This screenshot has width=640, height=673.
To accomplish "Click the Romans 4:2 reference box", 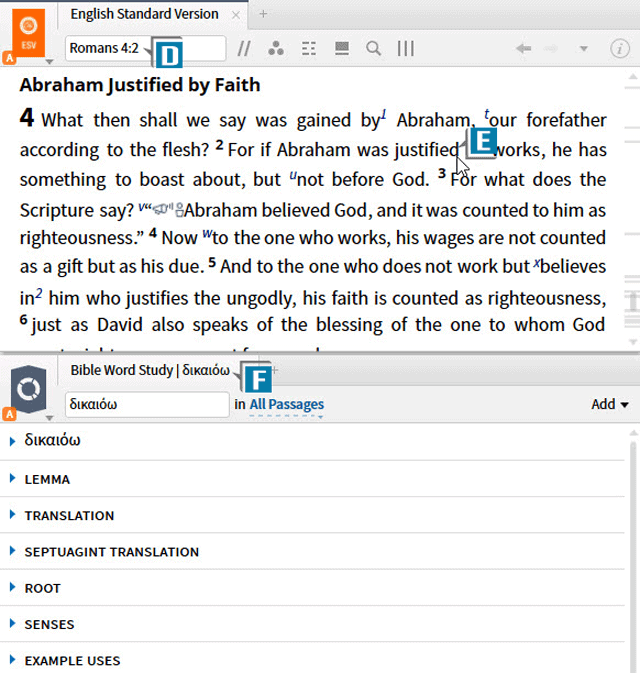I will pos(145,48).
